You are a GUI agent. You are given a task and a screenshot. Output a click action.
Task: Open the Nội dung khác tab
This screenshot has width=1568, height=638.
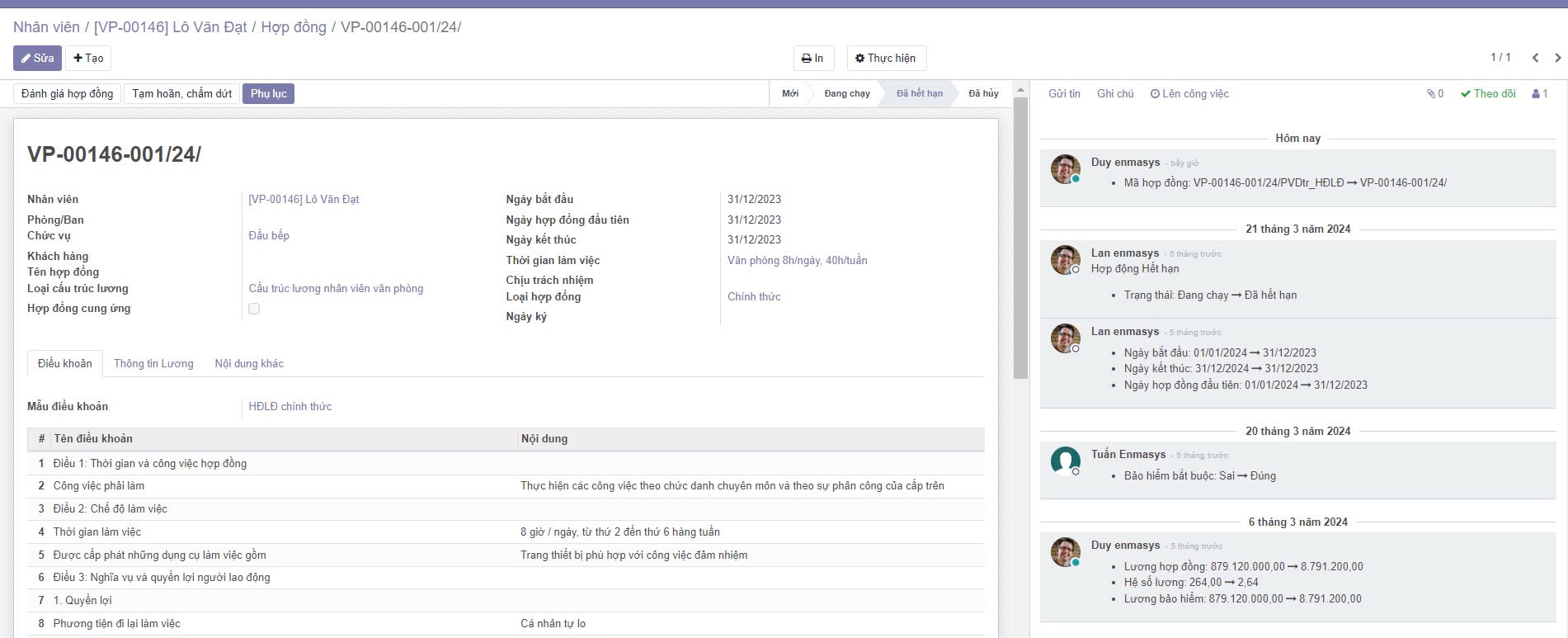point(249,364)
